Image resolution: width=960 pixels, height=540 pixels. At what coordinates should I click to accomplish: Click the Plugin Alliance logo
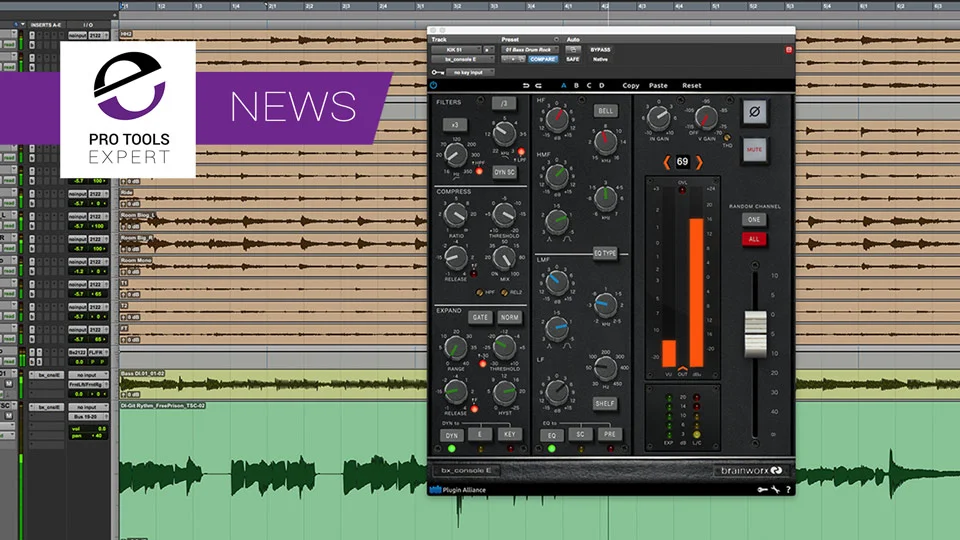458,490
